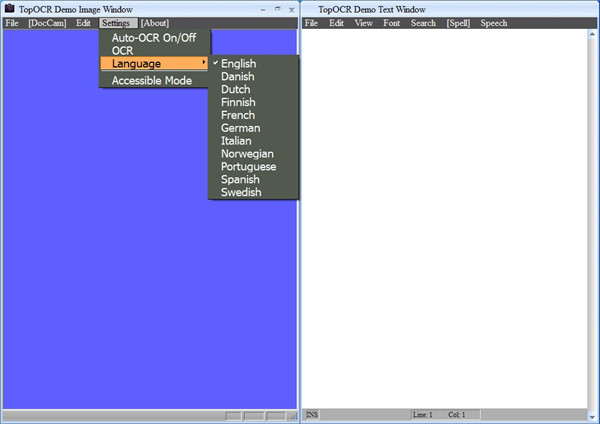This screenshot has width=600, height=424.
Task: Open Edit menu in Text Window
Action: point(336,23)
